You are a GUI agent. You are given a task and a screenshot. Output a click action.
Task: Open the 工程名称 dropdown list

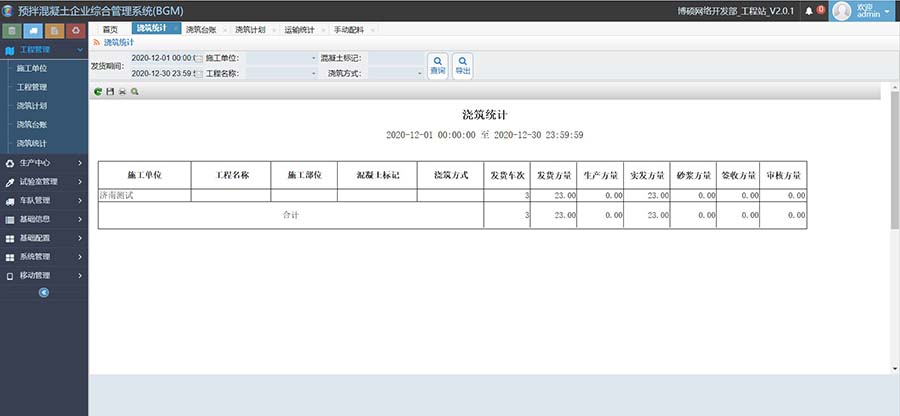313,73
